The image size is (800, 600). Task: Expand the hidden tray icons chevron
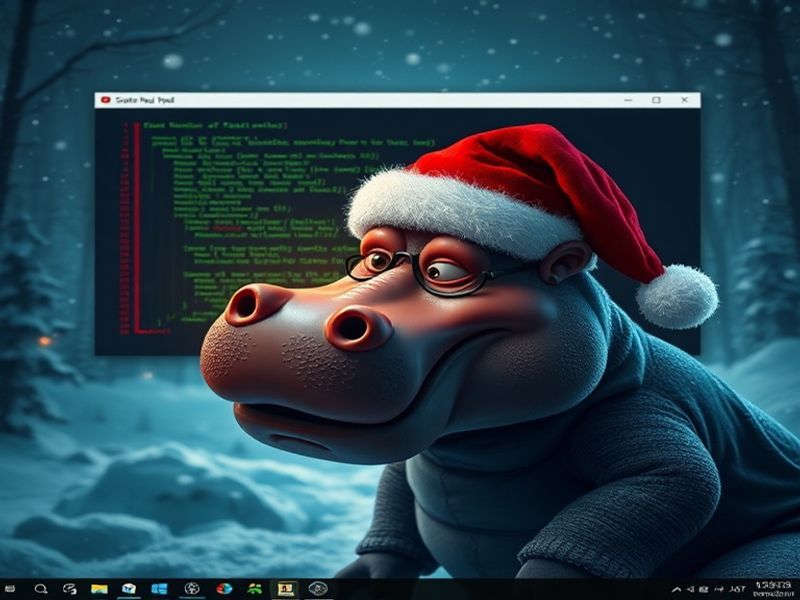coord(677,590)
